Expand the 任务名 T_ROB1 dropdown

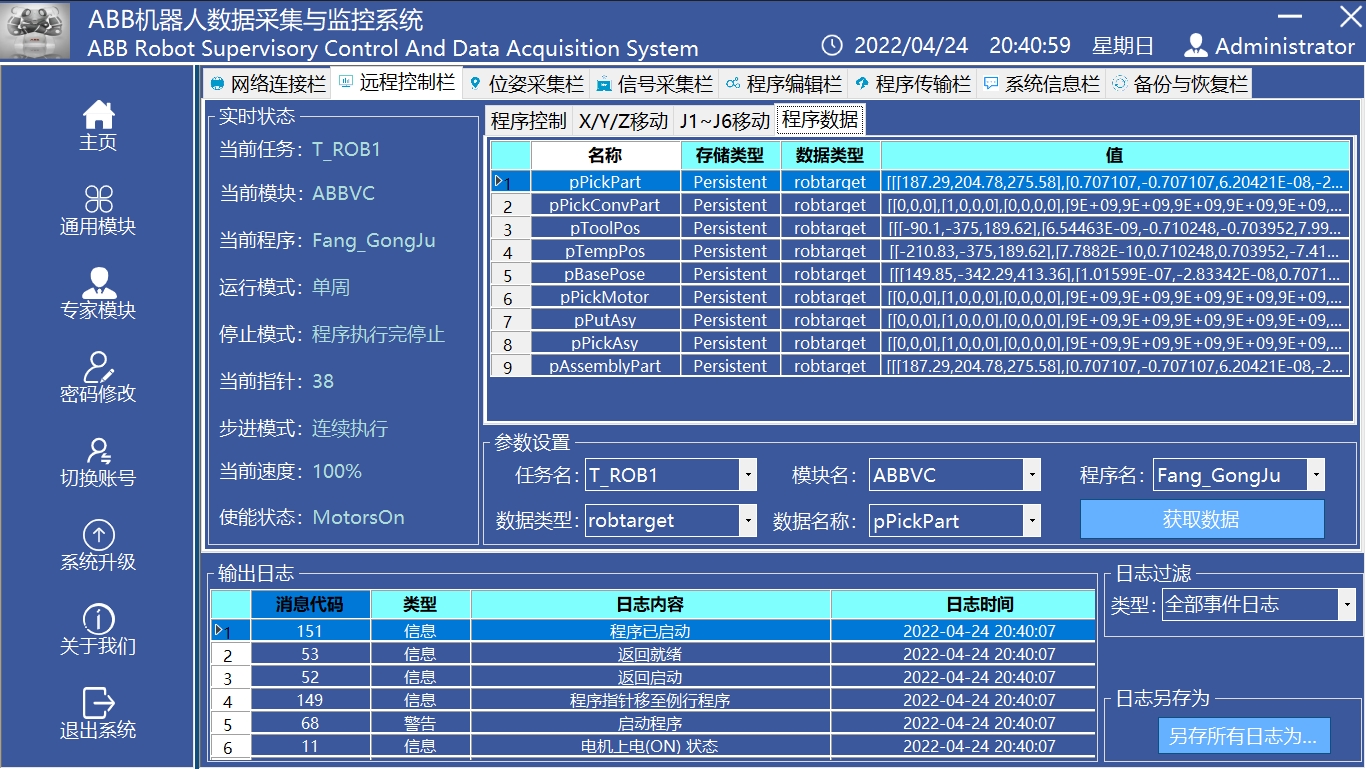pyautogui.click(x=747, y=475)
